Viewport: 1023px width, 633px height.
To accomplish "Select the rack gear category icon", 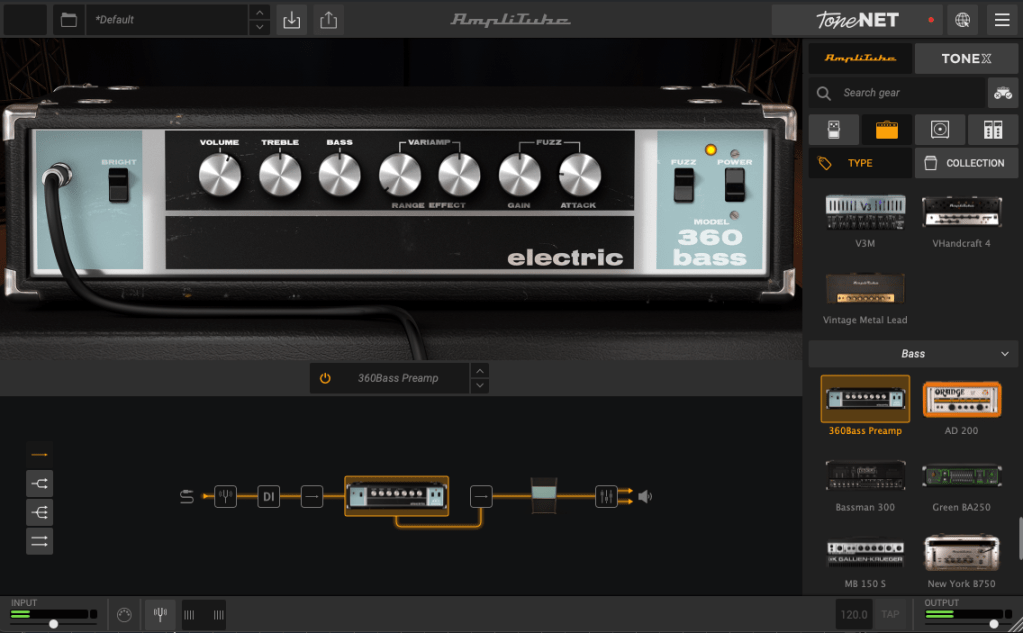I will point(993,129).
